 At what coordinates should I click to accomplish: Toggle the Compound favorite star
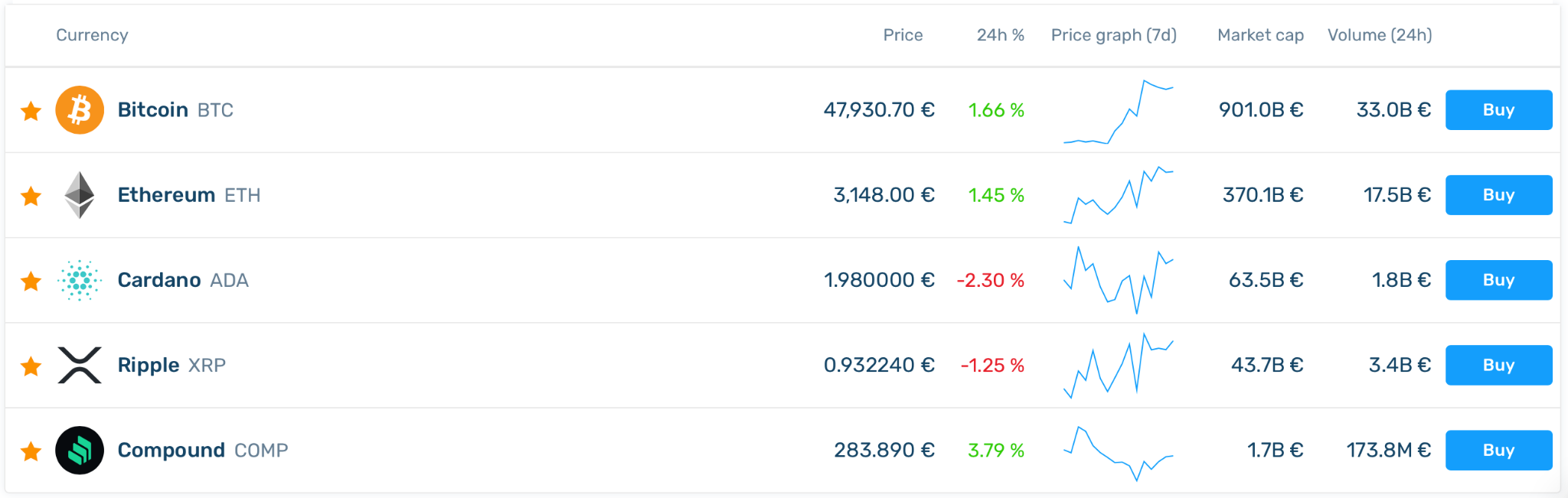pos(31,451)
